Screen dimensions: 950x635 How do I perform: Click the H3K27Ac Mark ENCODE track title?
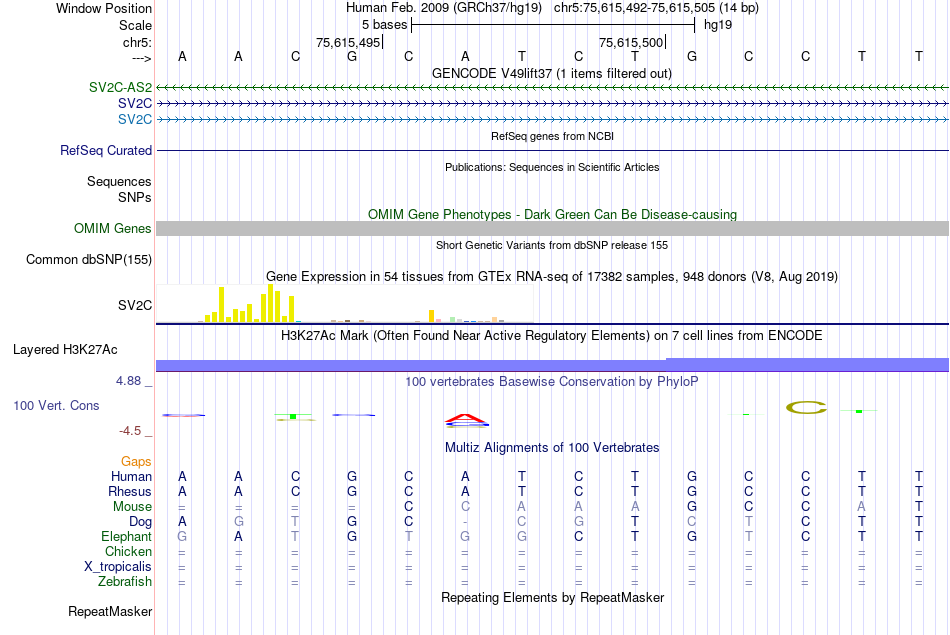552,336
